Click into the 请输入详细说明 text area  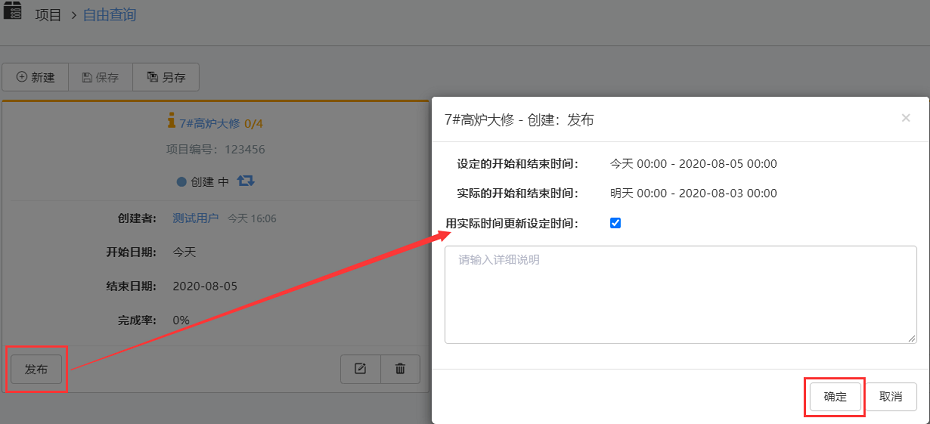point(680,295)
